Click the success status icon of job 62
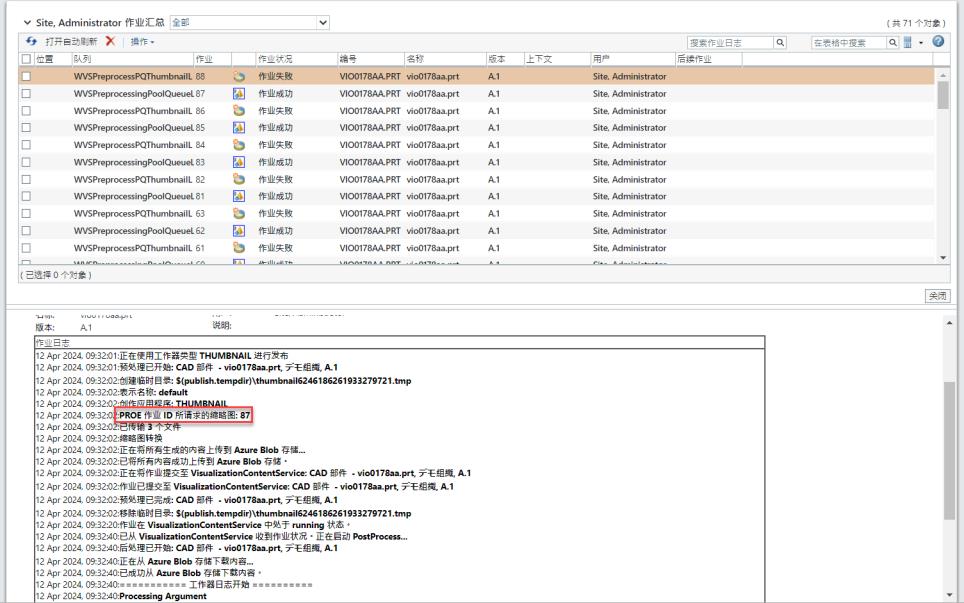The image size is (964, 603). point(239,231)
